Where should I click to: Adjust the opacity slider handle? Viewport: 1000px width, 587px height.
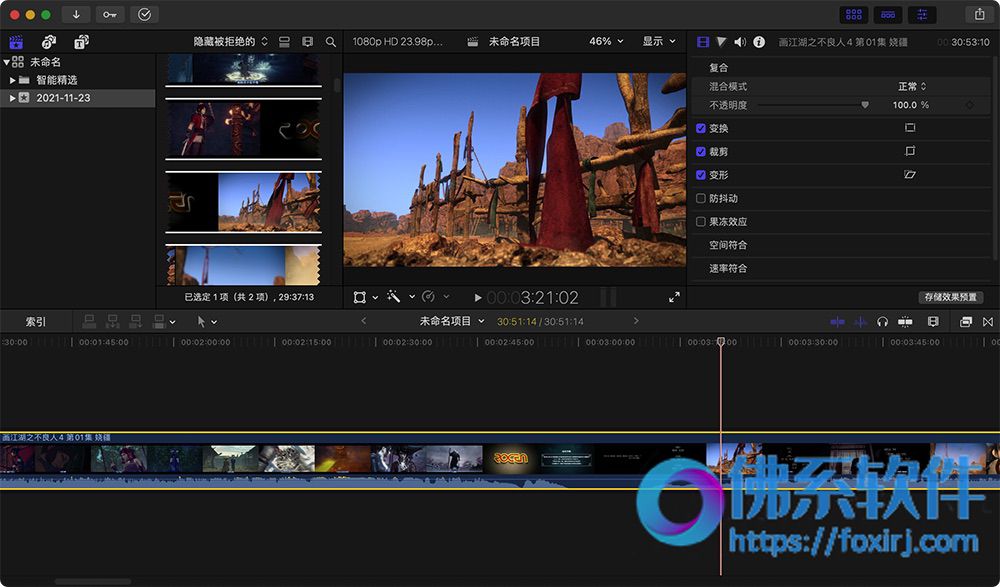865,105
